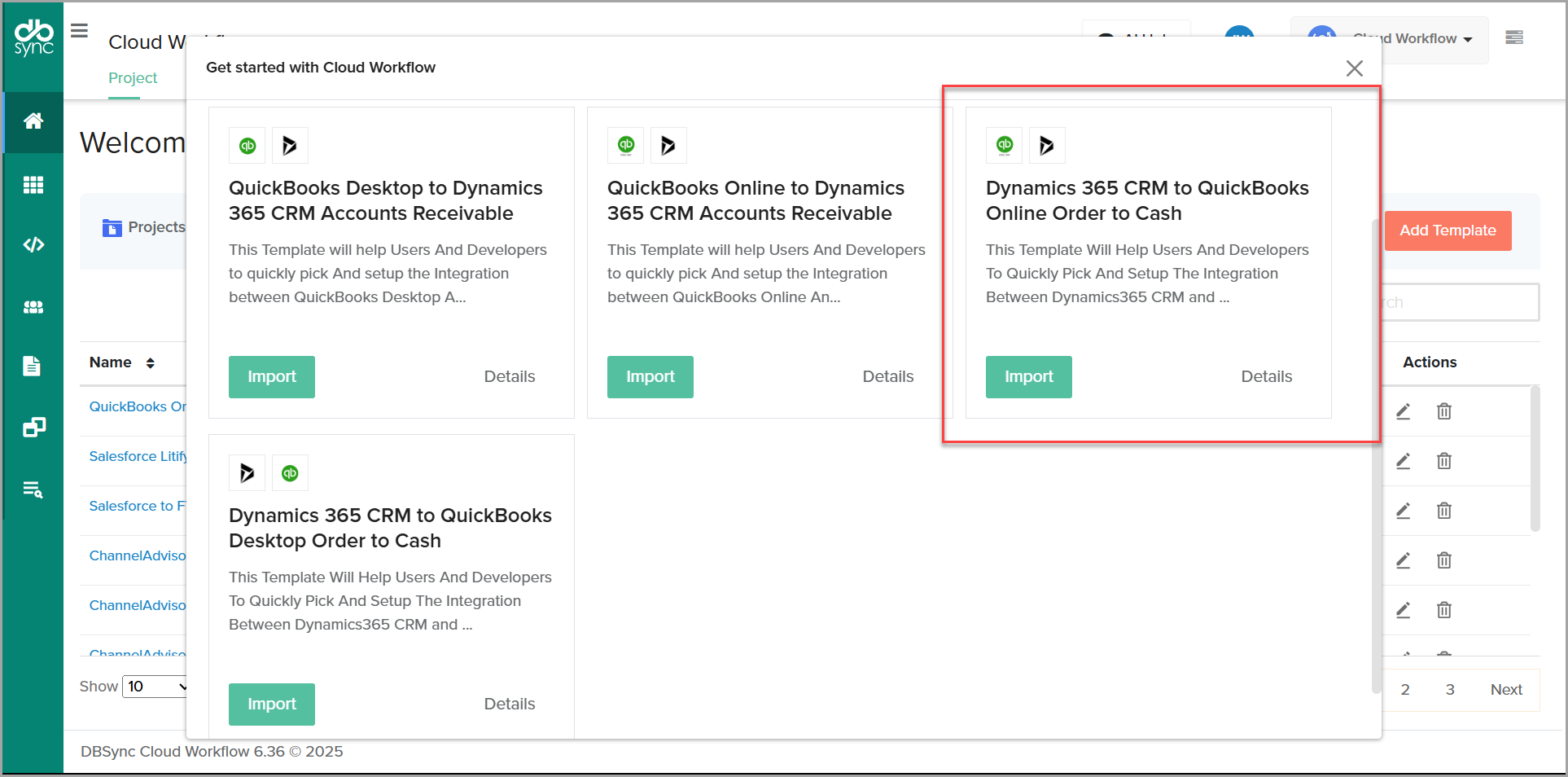1568x777 pixels.
Task: Click the modal's vertical scrollbar
Action: 1376,456
